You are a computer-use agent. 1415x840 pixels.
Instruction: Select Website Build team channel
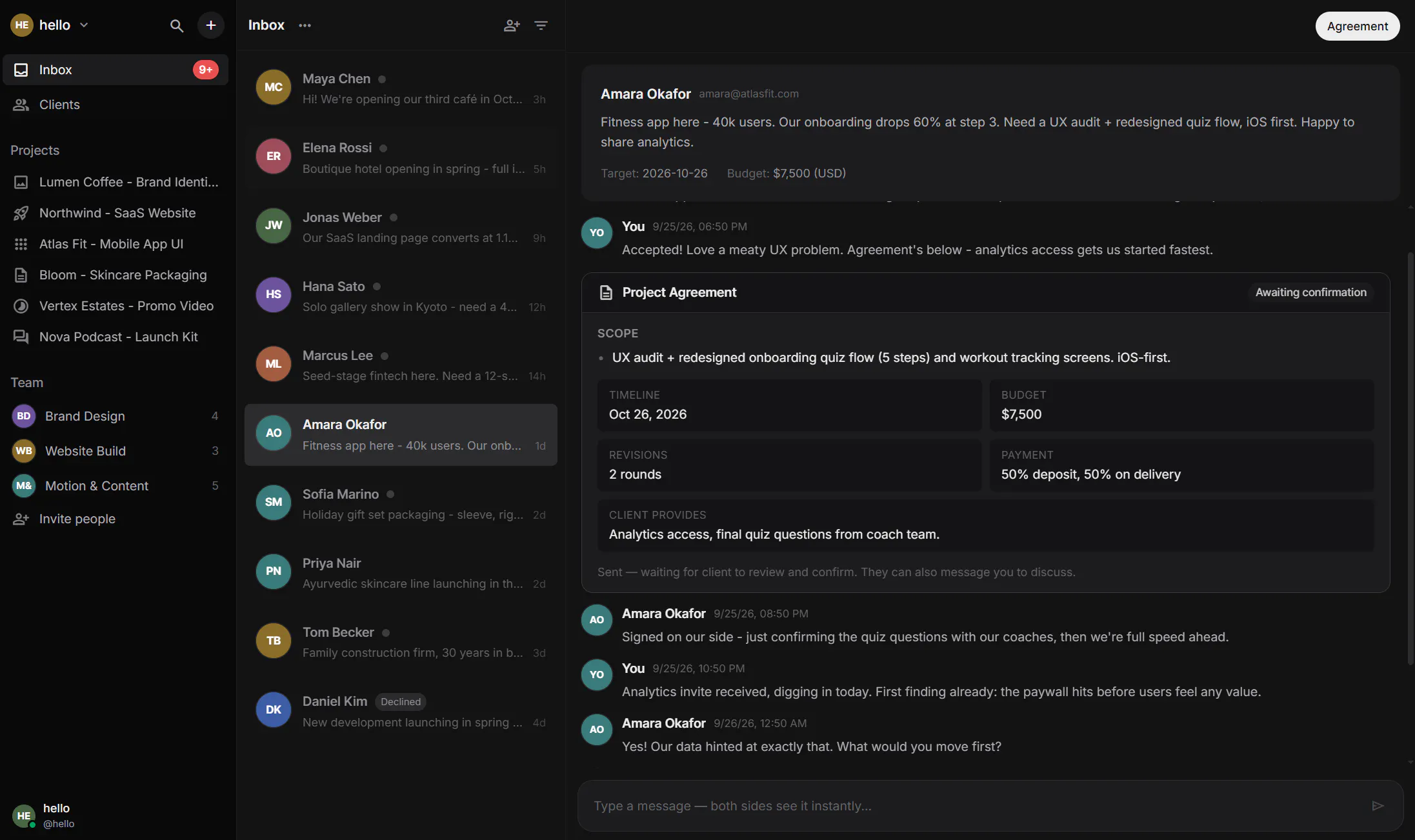coord(115,451)
